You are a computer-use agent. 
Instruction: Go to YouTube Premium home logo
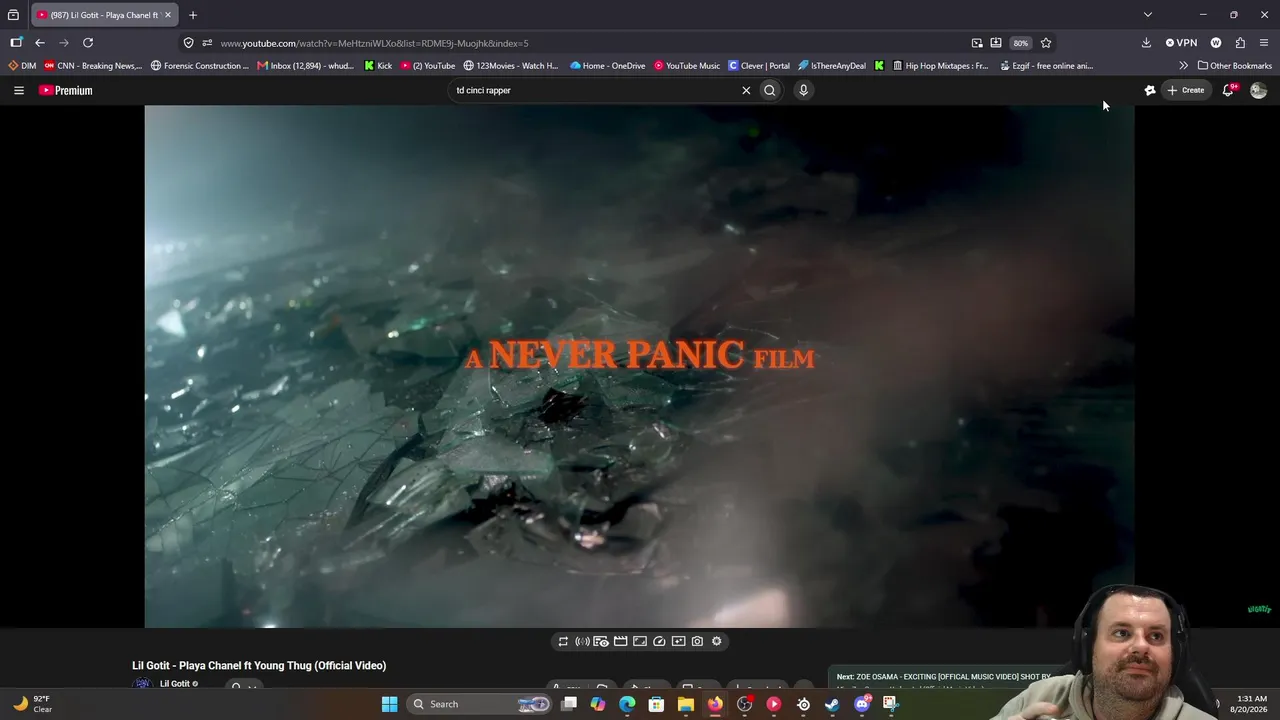point(66,90)
